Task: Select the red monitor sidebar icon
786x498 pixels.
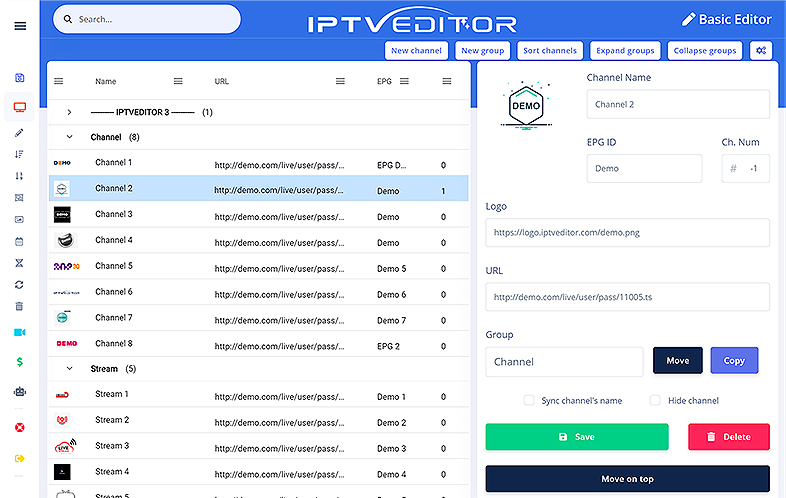Action: coord(20,107)
